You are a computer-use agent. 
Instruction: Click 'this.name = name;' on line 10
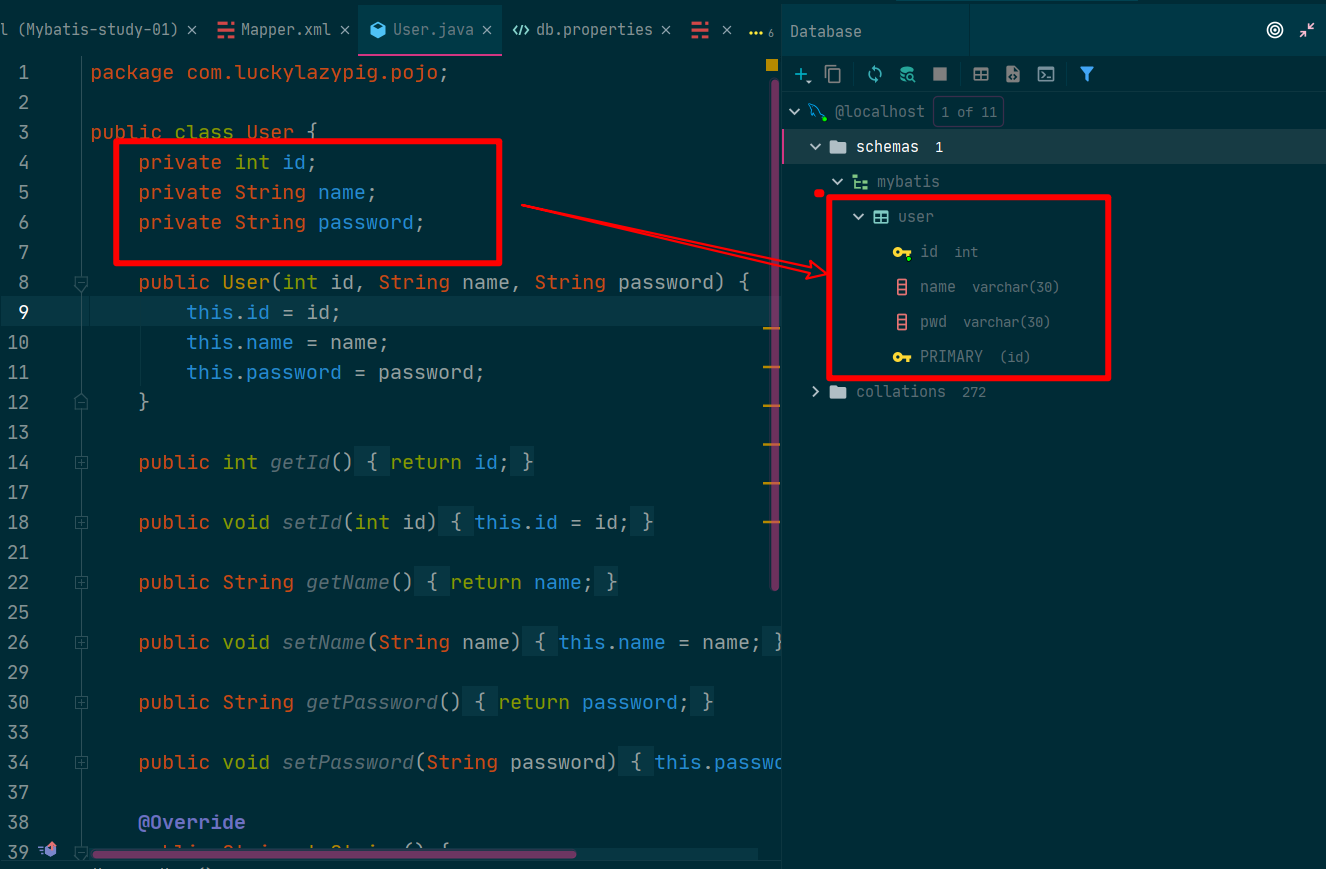click(x=287, y=342)
